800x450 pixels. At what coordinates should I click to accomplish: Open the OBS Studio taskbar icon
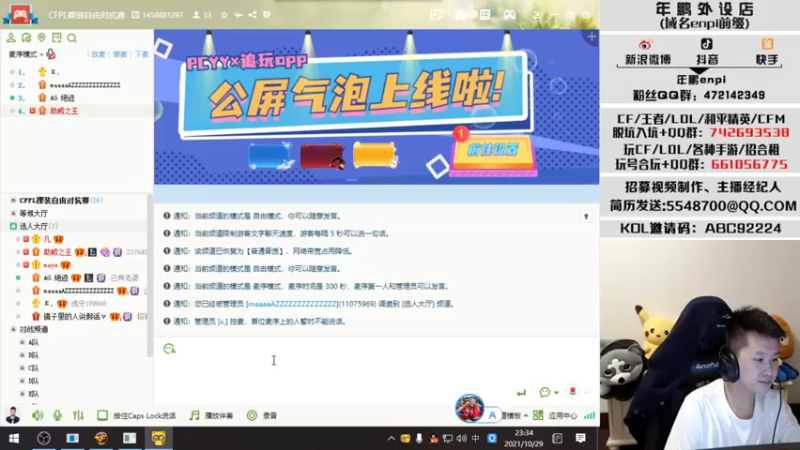coord(43,438)
